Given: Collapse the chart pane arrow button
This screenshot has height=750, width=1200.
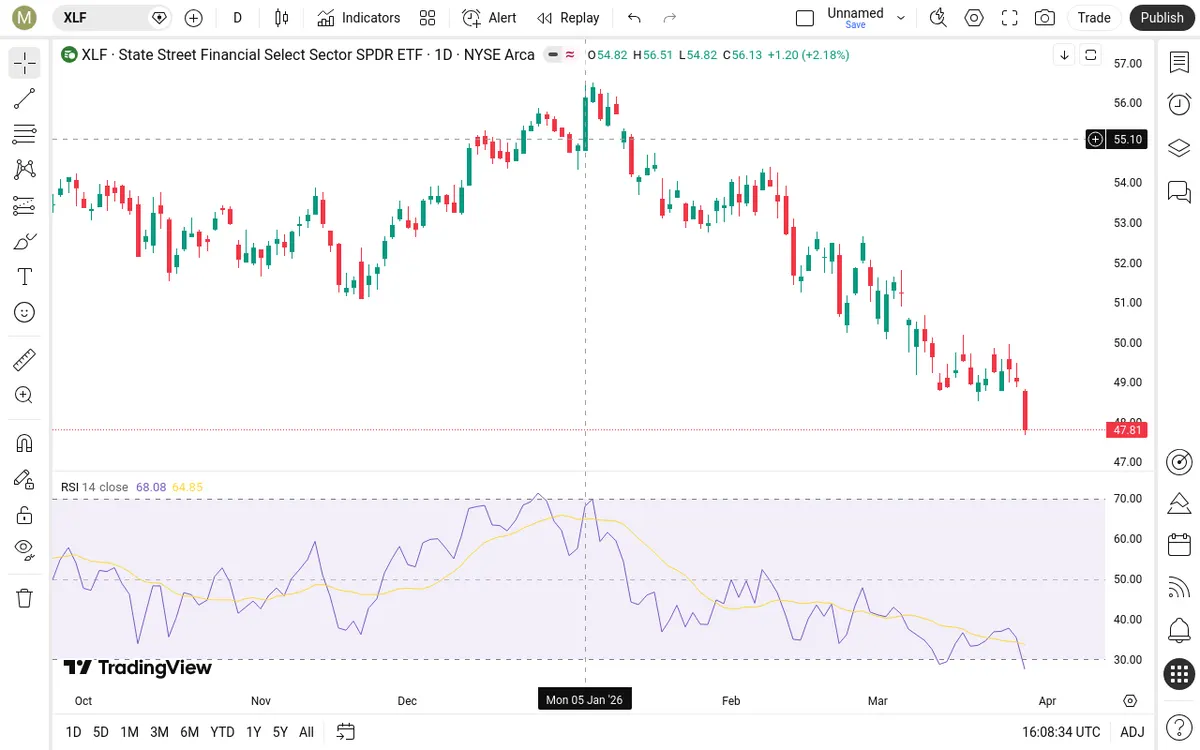Looking at the screenshot, I should click(x=1065, y=55).
